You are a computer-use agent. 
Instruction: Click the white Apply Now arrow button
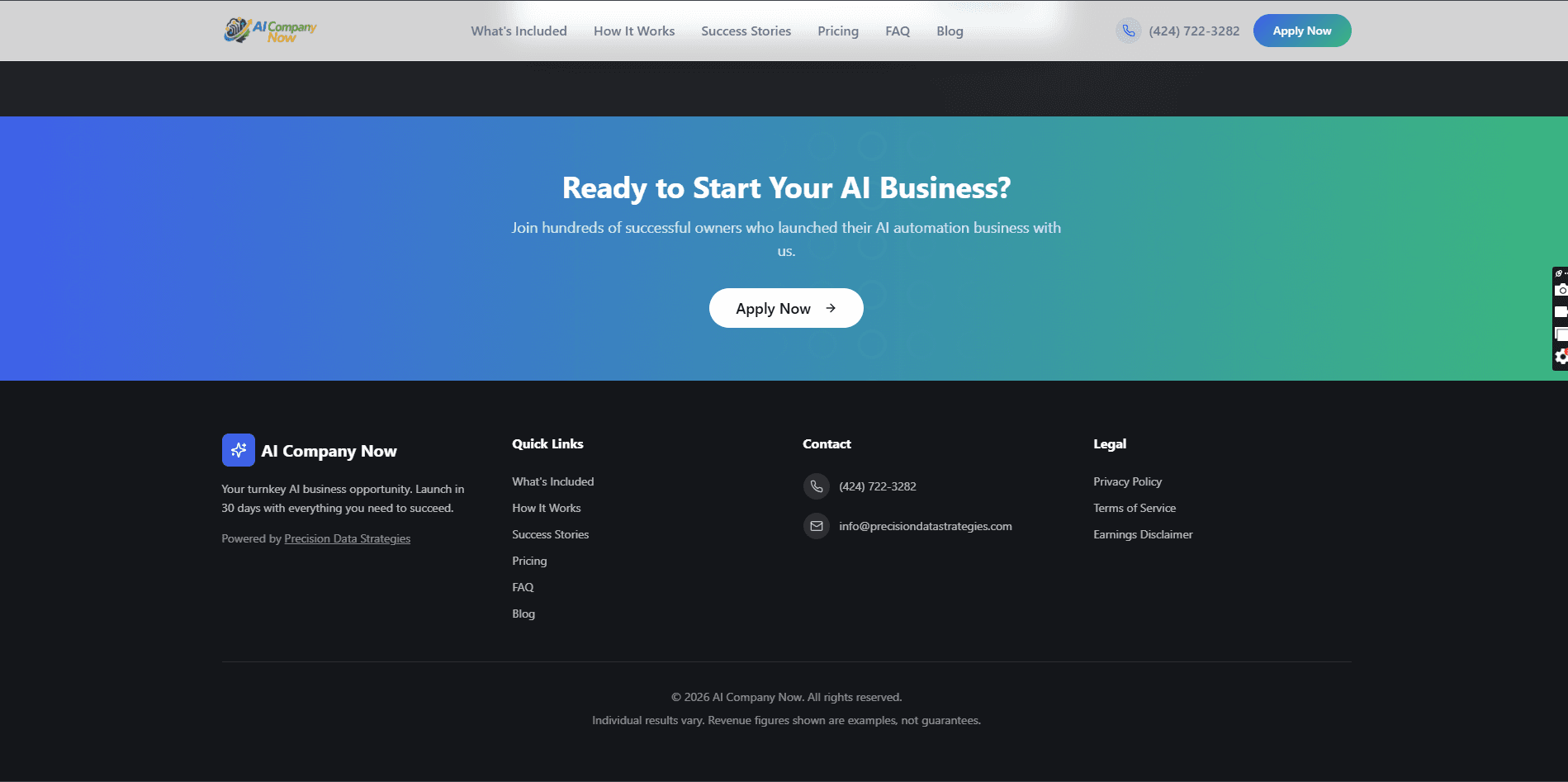[x=785, y=308]
